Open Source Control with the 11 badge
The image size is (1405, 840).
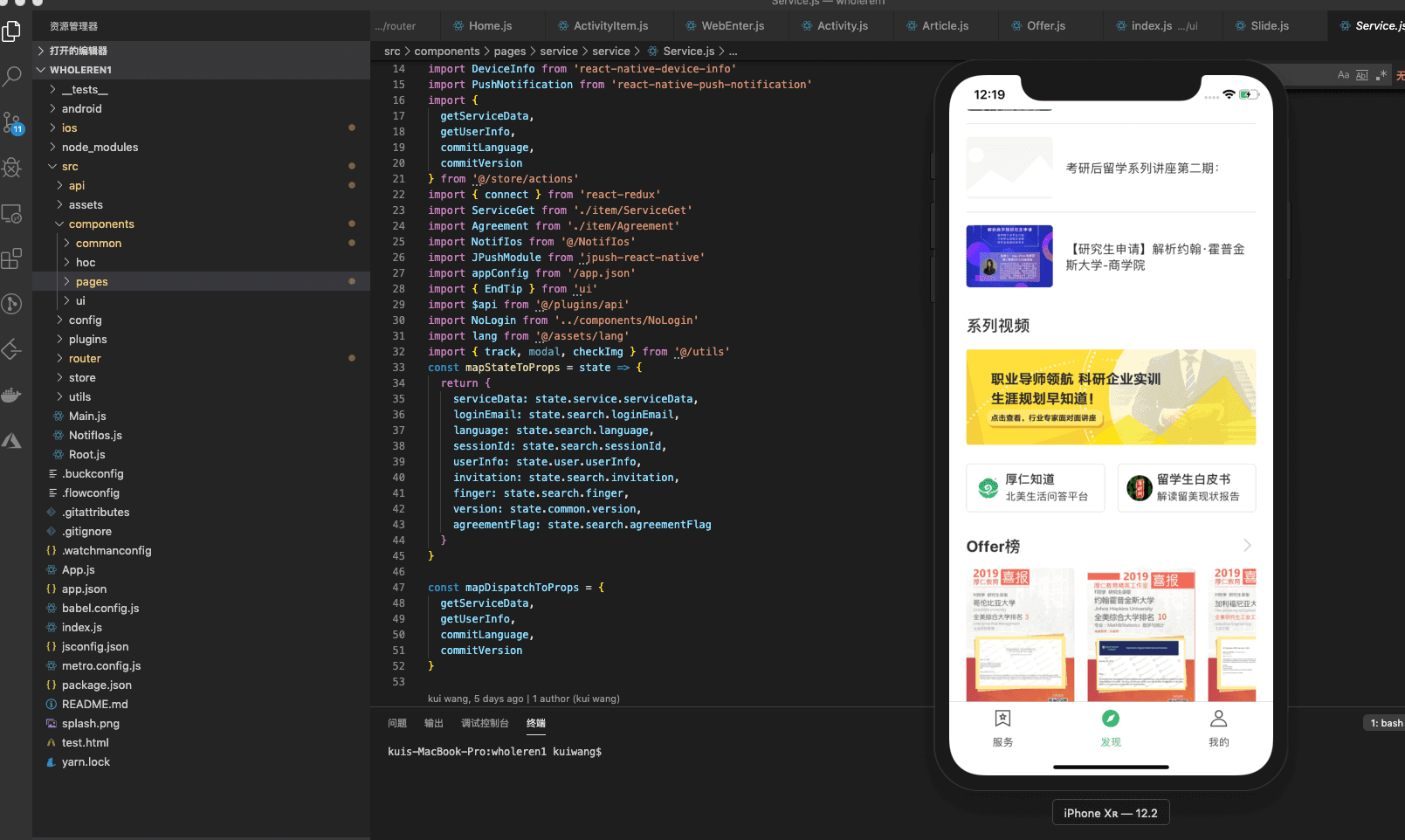point(12,122)
